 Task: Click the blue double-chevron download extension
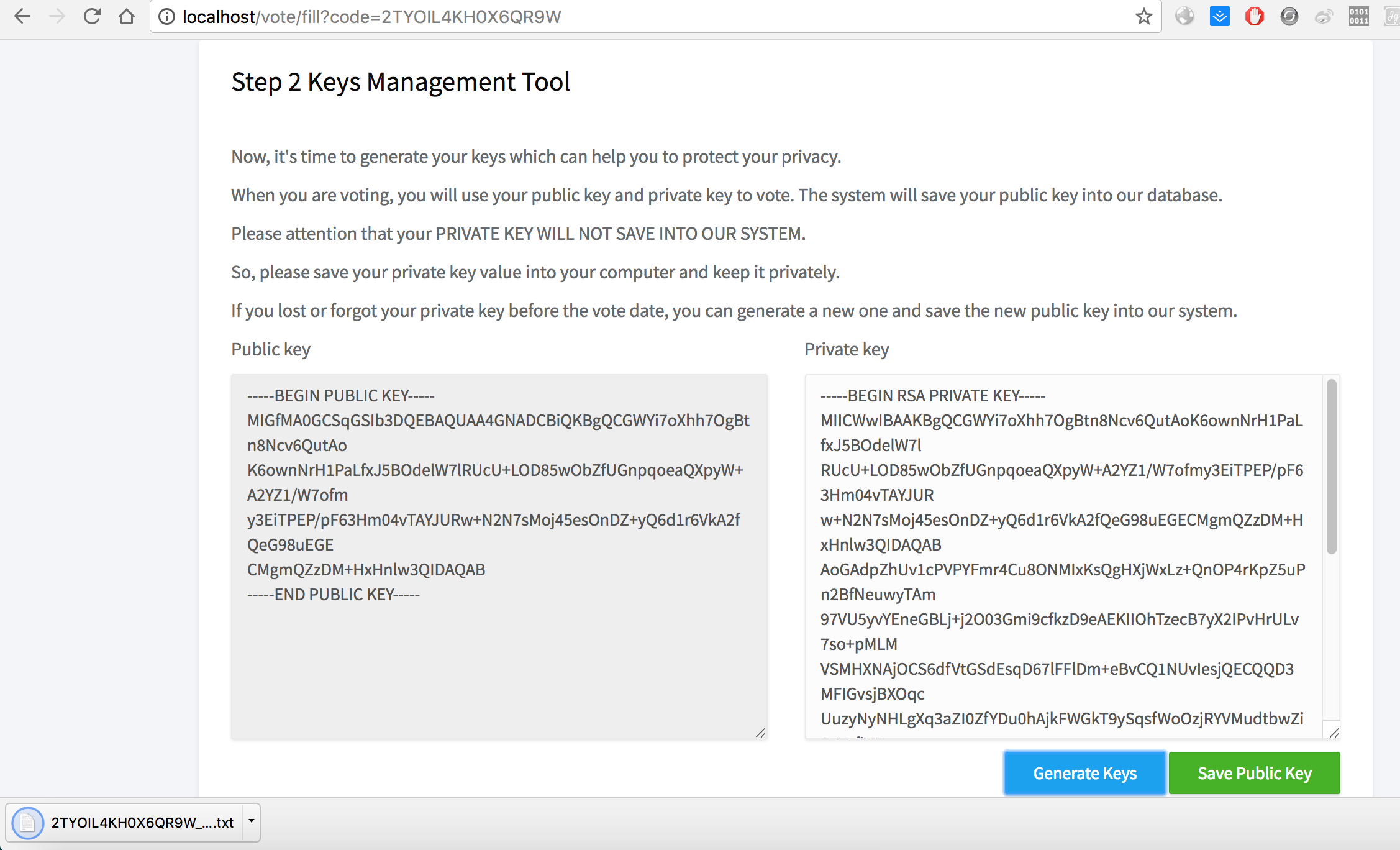[1219, 17]
